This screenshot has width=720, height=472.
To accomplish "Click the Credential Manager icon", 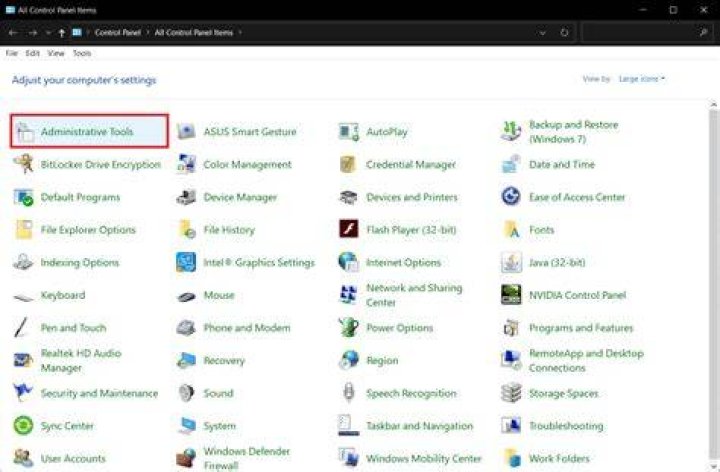I will 349,164.
